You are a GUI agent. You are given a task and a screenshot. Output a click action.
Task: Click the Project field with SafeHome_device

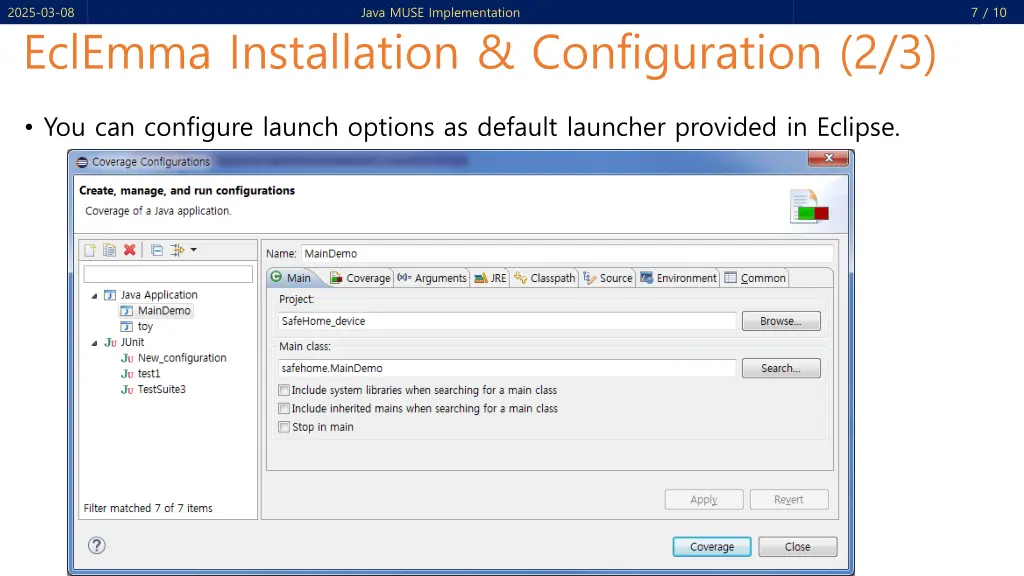(x=507, y=321)
